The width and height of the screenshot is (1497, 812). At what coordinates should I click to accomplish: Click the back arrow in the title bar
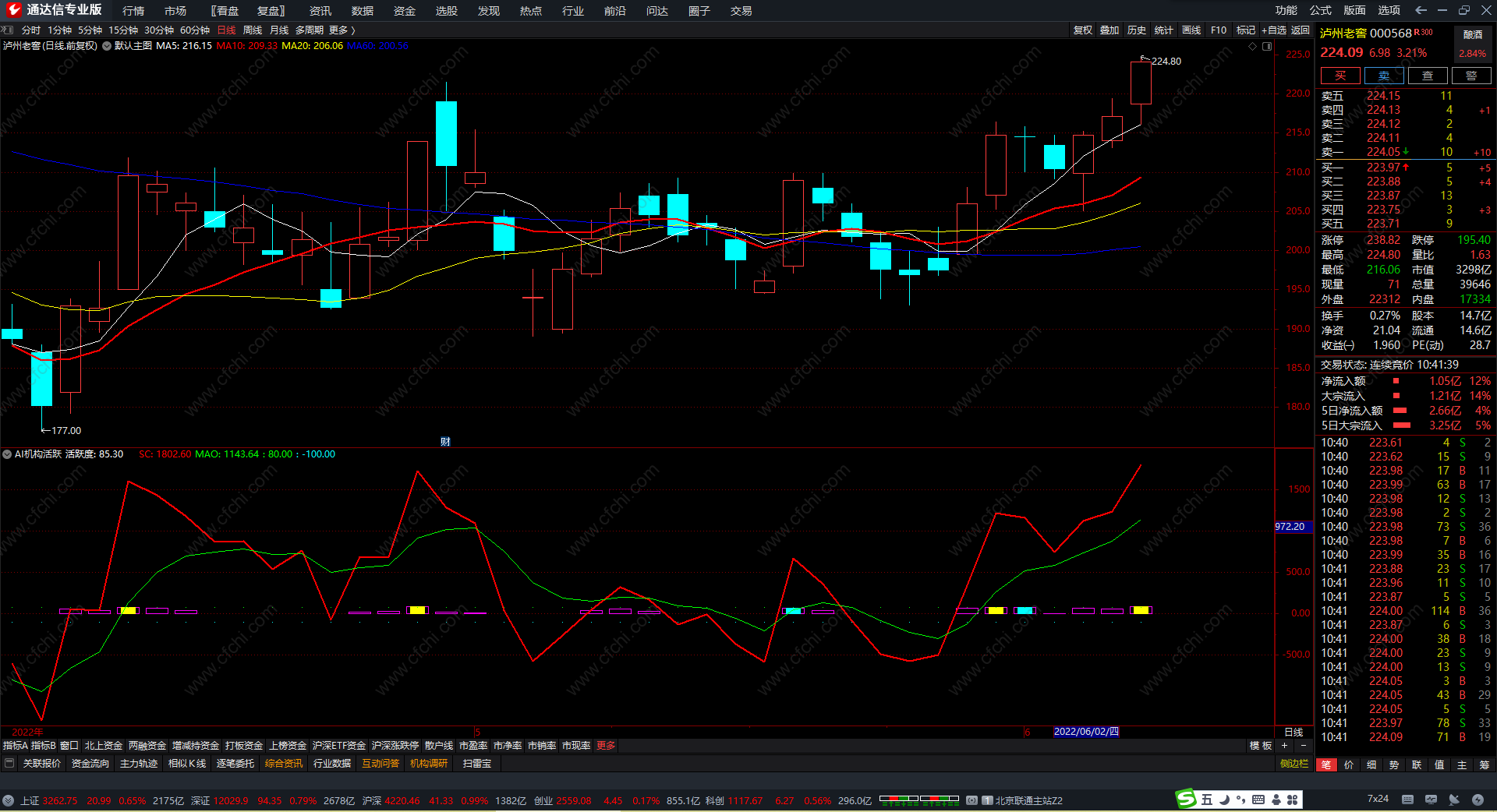coord(1421,10)
